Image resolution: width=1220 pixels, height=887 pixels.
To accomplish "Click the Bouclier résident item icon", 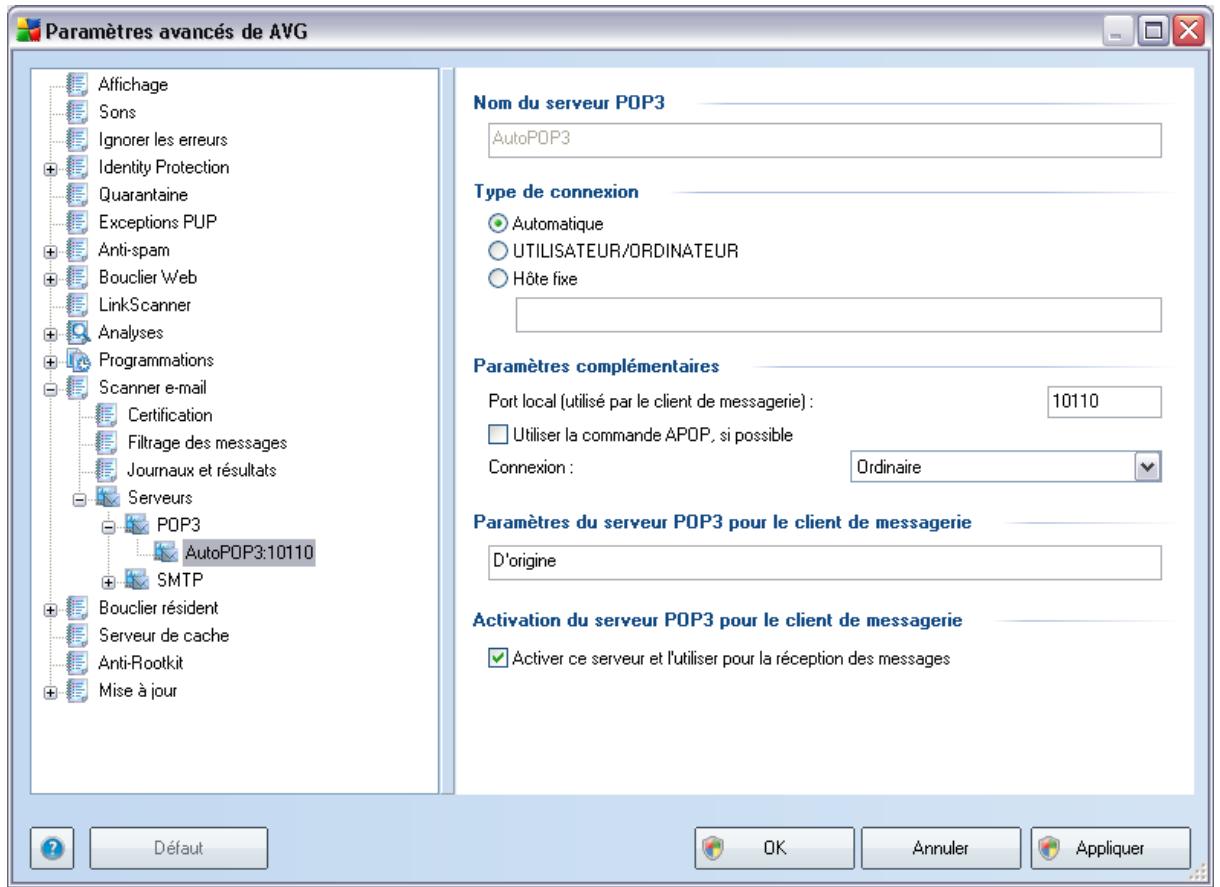I will (76, 606).
